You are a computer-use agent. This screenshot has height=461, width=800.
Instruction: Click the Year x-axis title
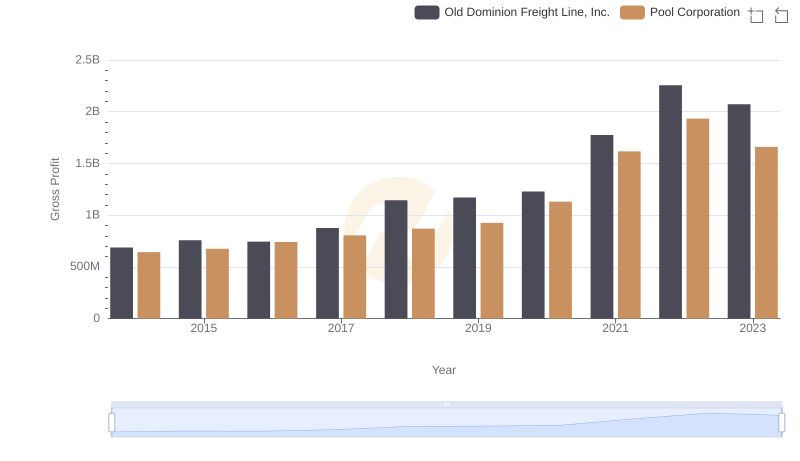[x=444, y=370]
